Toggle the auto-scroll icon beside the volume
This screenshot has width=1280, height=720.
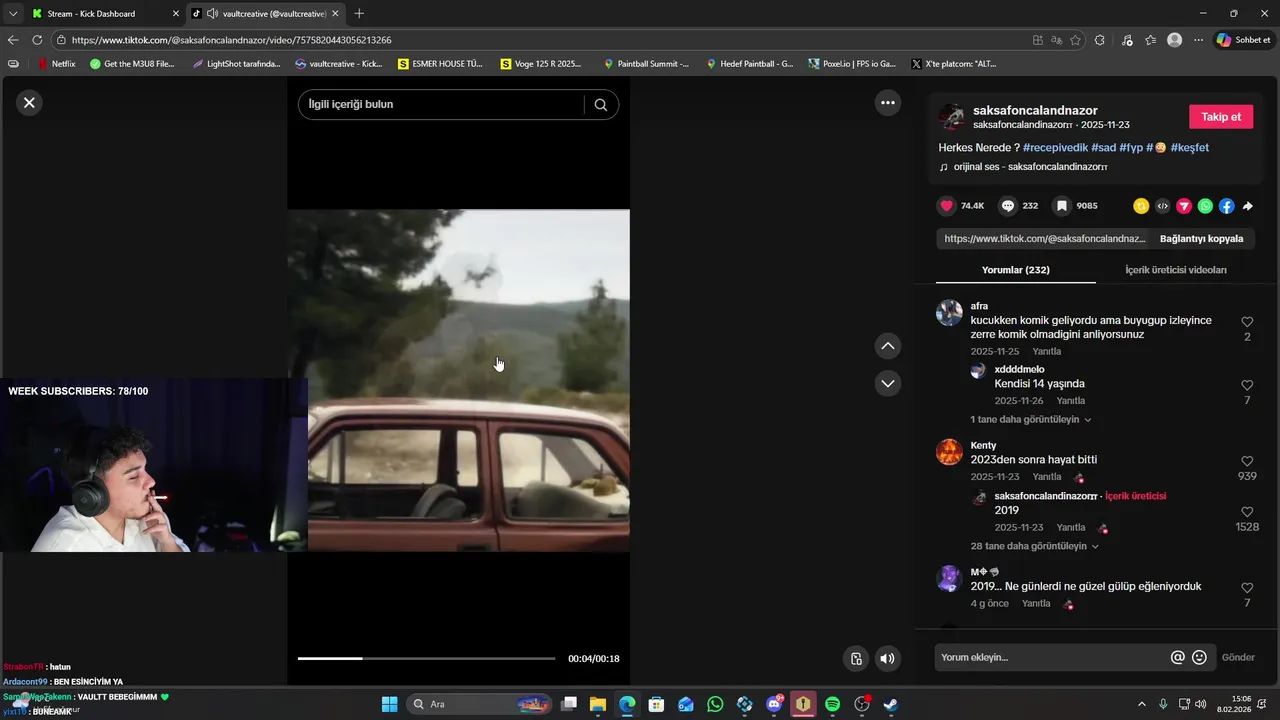click(856, 658)
